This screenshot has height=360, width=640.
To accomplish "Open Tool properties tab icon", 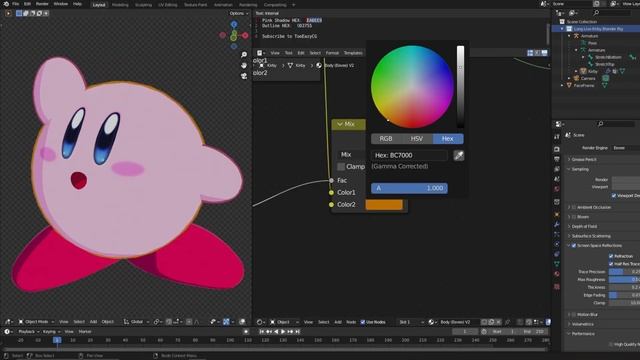I will (557, 137).
